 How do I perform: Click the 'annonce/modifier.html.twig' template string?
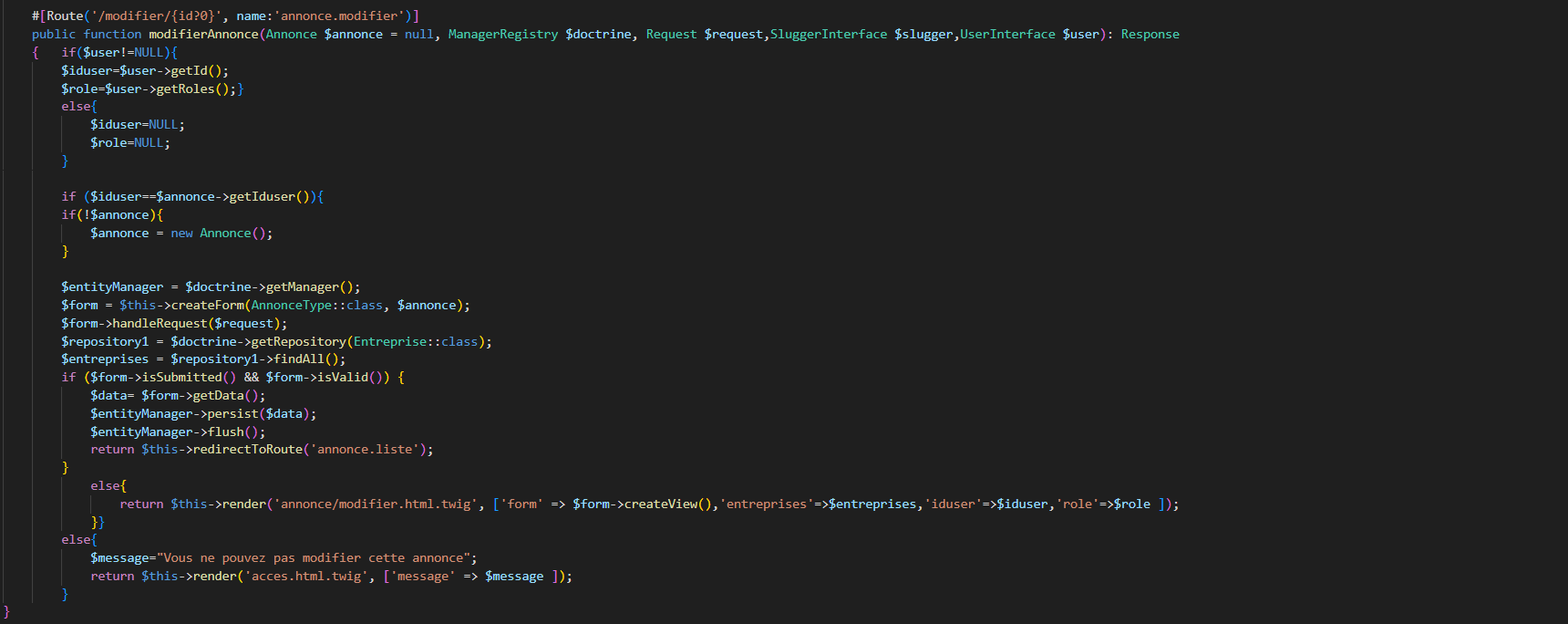click(376, 504)
